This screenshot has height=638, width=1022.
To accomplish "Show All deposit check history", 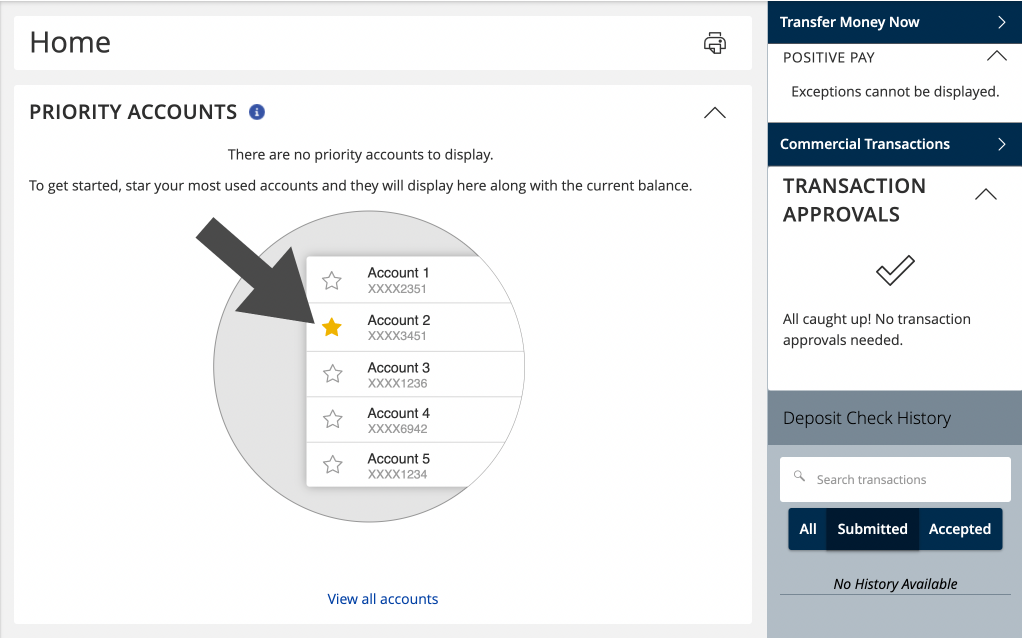I will point(808,529).
